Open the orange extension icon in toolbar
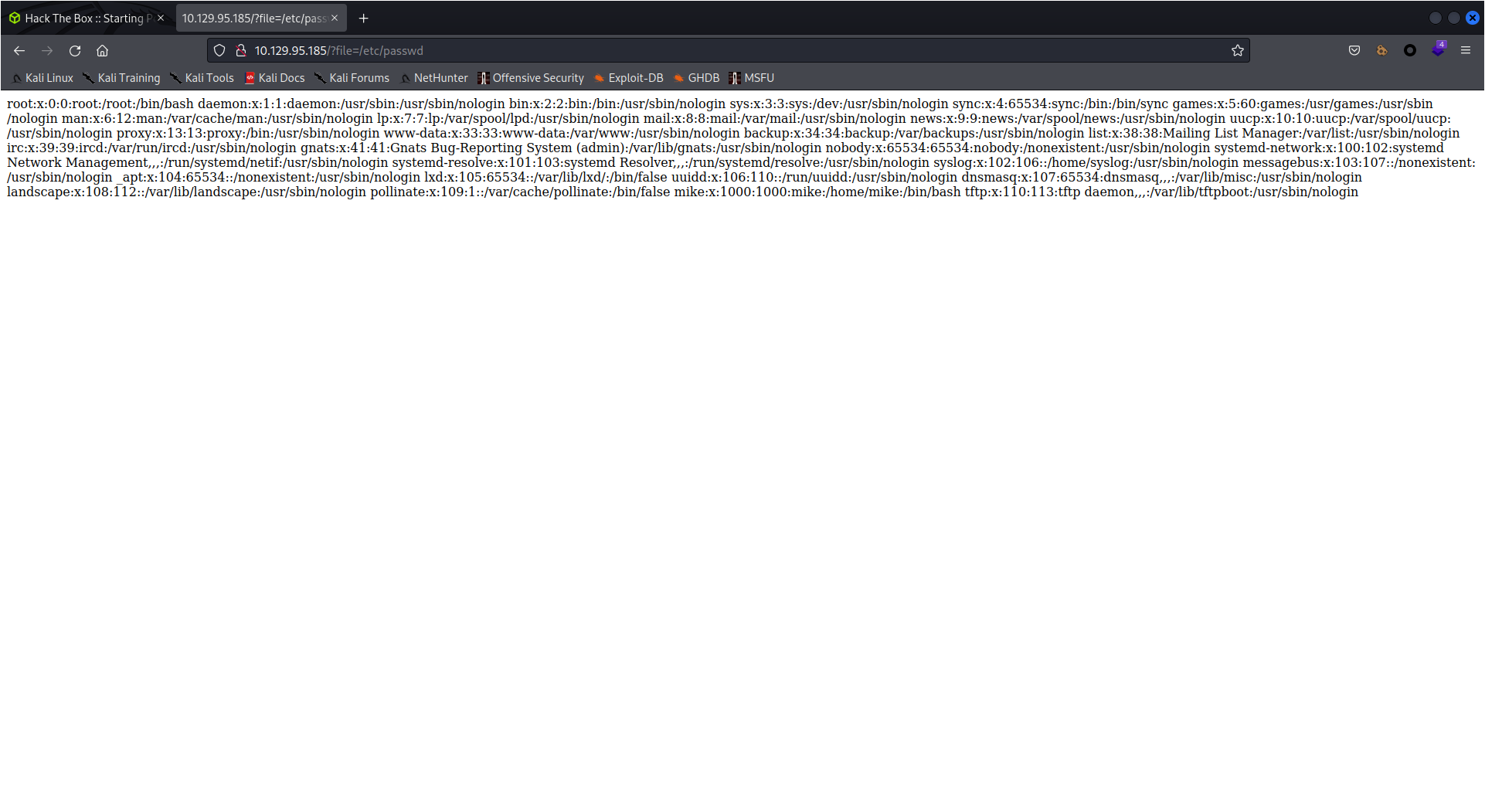1485x812 pixels. tap(1382, 51)
